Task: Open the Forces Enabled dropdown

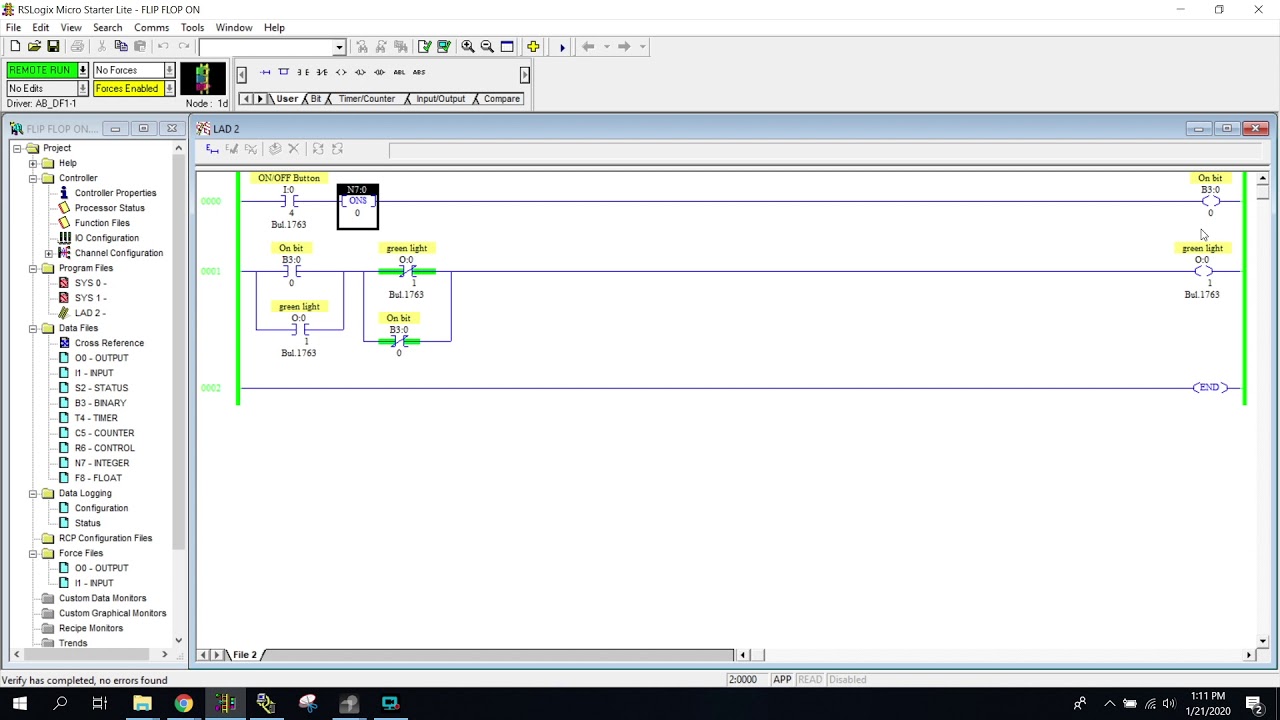Action: point(169,89)
